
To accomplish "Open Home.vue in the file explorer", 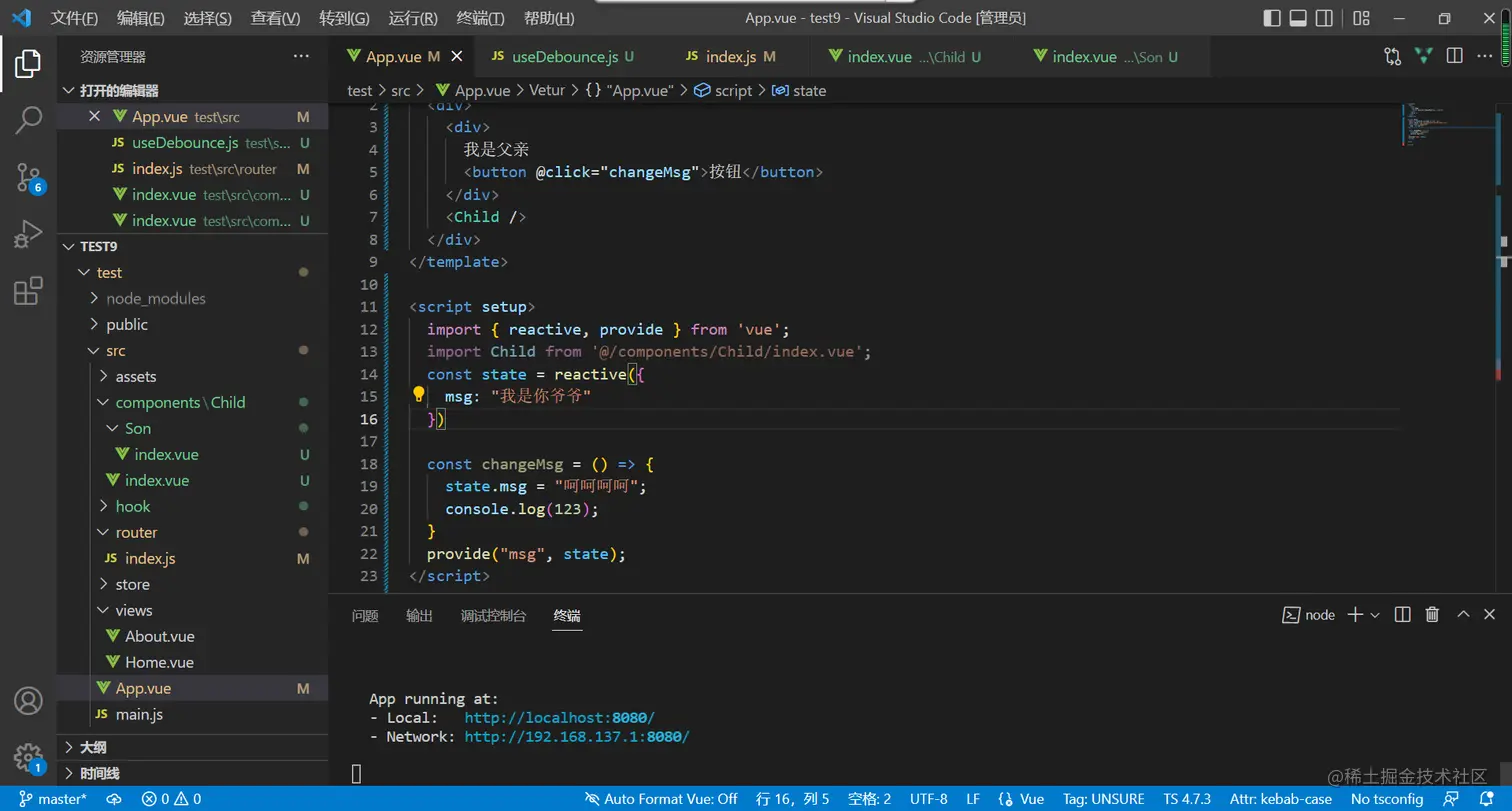I will click(159, 662).
